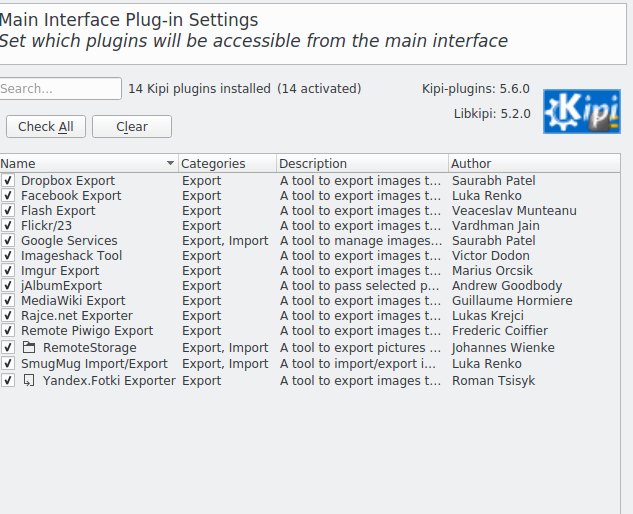Toggle the Flickr/23 plugin checkbox

(x=8, y=226)
